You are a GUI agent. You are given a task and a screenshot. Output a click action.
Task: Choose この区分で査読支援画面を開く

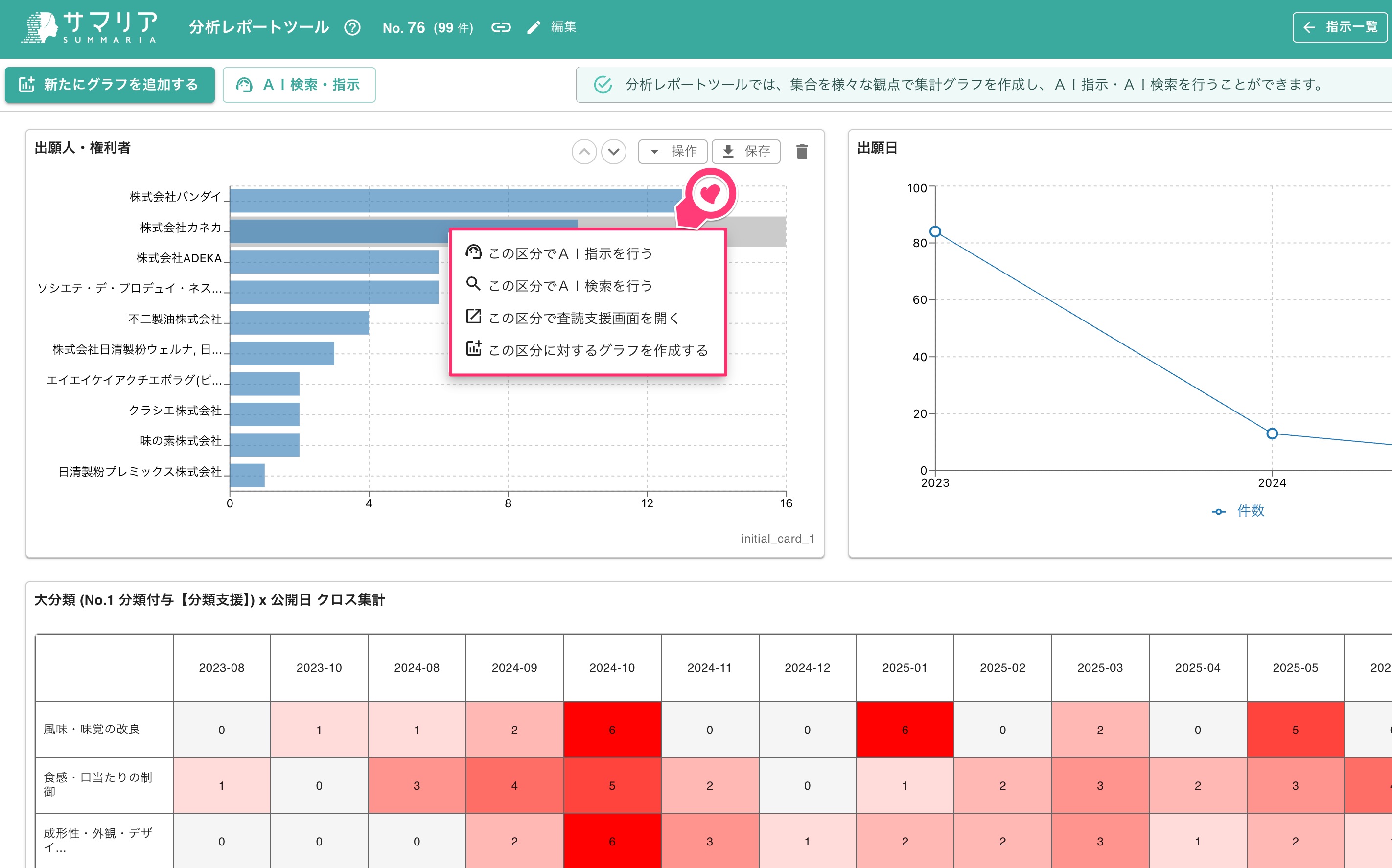click(588, 318)
